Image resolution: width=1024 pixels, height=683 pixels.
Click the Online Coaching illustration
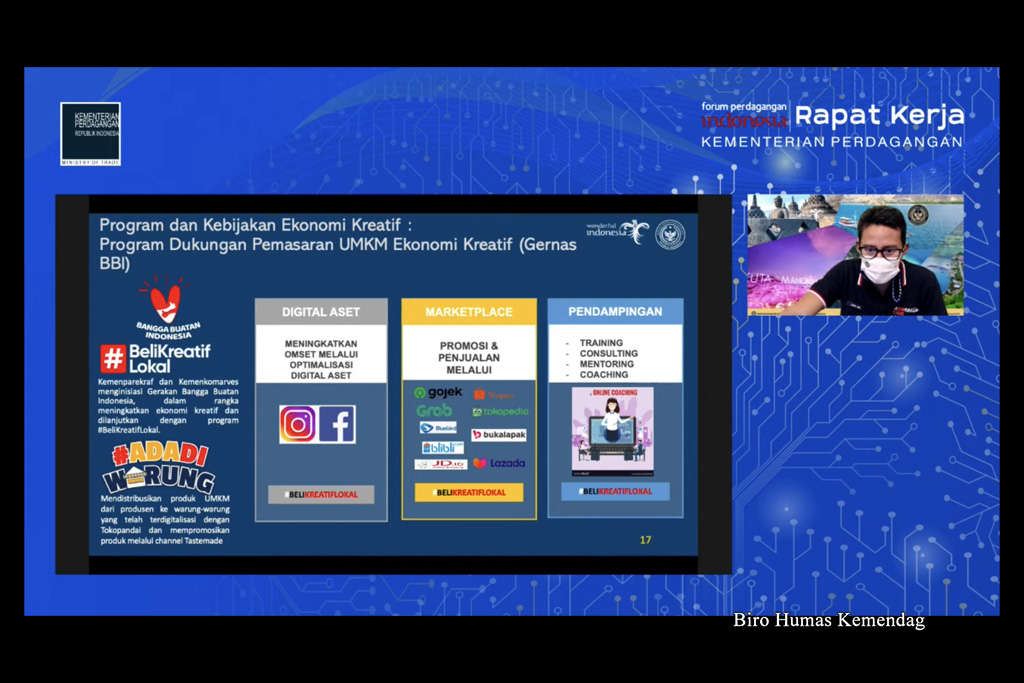coord(613,432)
